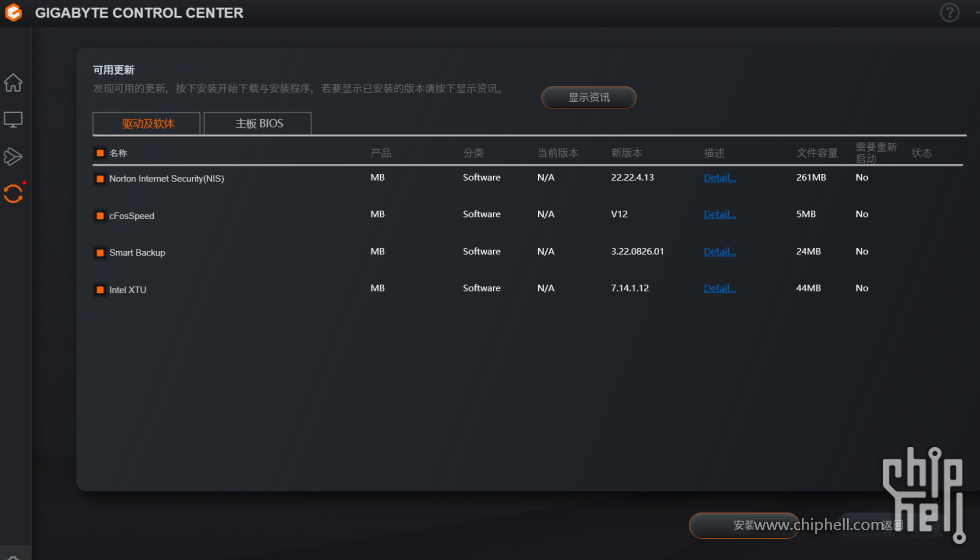Open Detail link for Norton Internet Security

[719, 178]
